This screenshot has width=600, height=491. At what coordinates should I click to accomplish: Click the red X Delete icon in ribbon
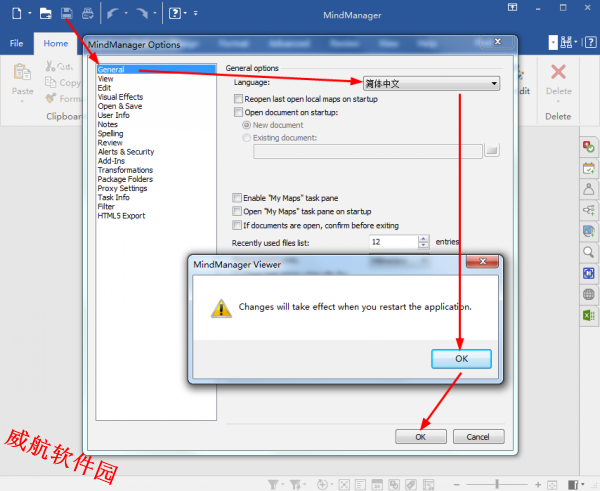pyautogui.click(x=558, y=72)
